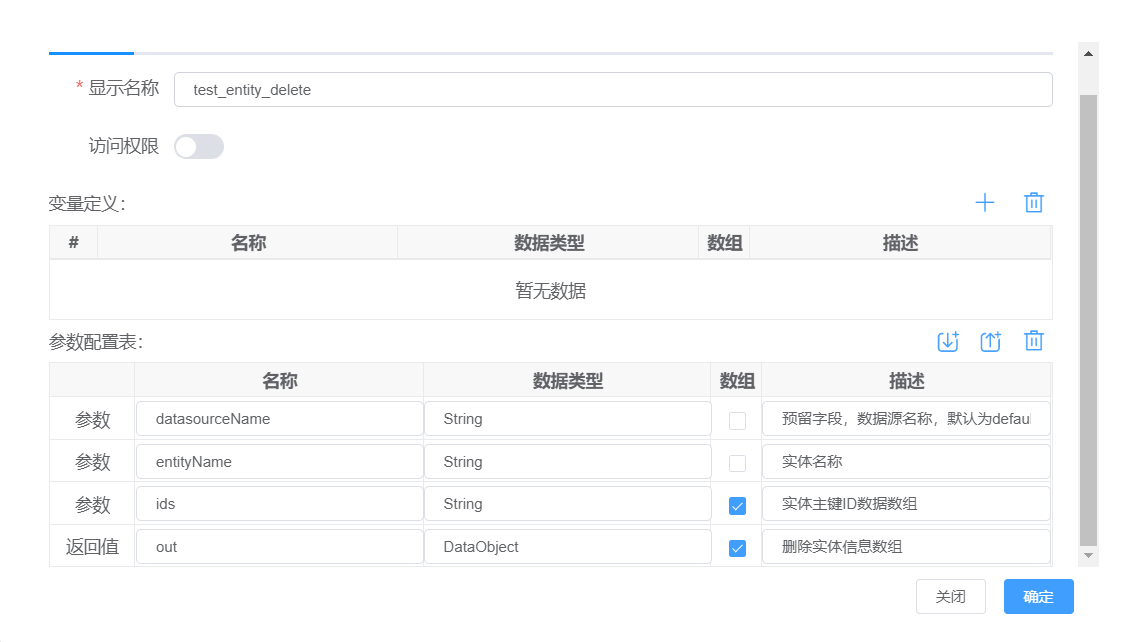Image resolution: width=1122 pixels, height=642 pixels.
Task: Click the down-arrow add-parameter icon above 参数配置表
Action: (x=948, y=342)
